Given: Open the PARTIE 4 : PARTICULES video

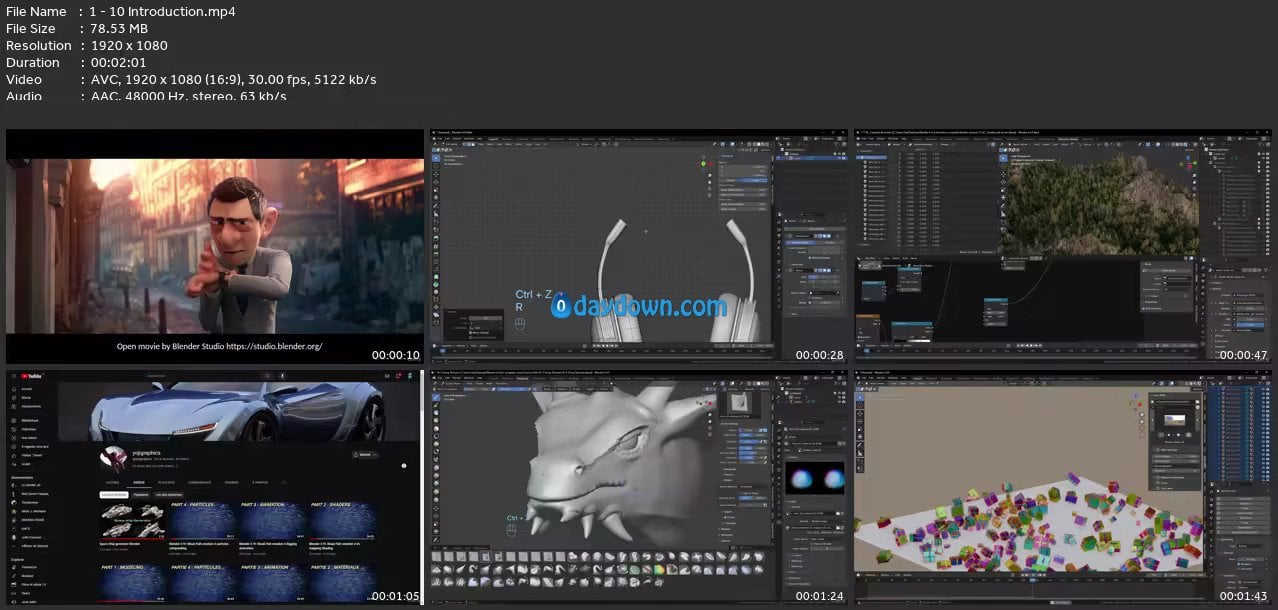Looking at the screenshot, I should (x=202, y=583).
